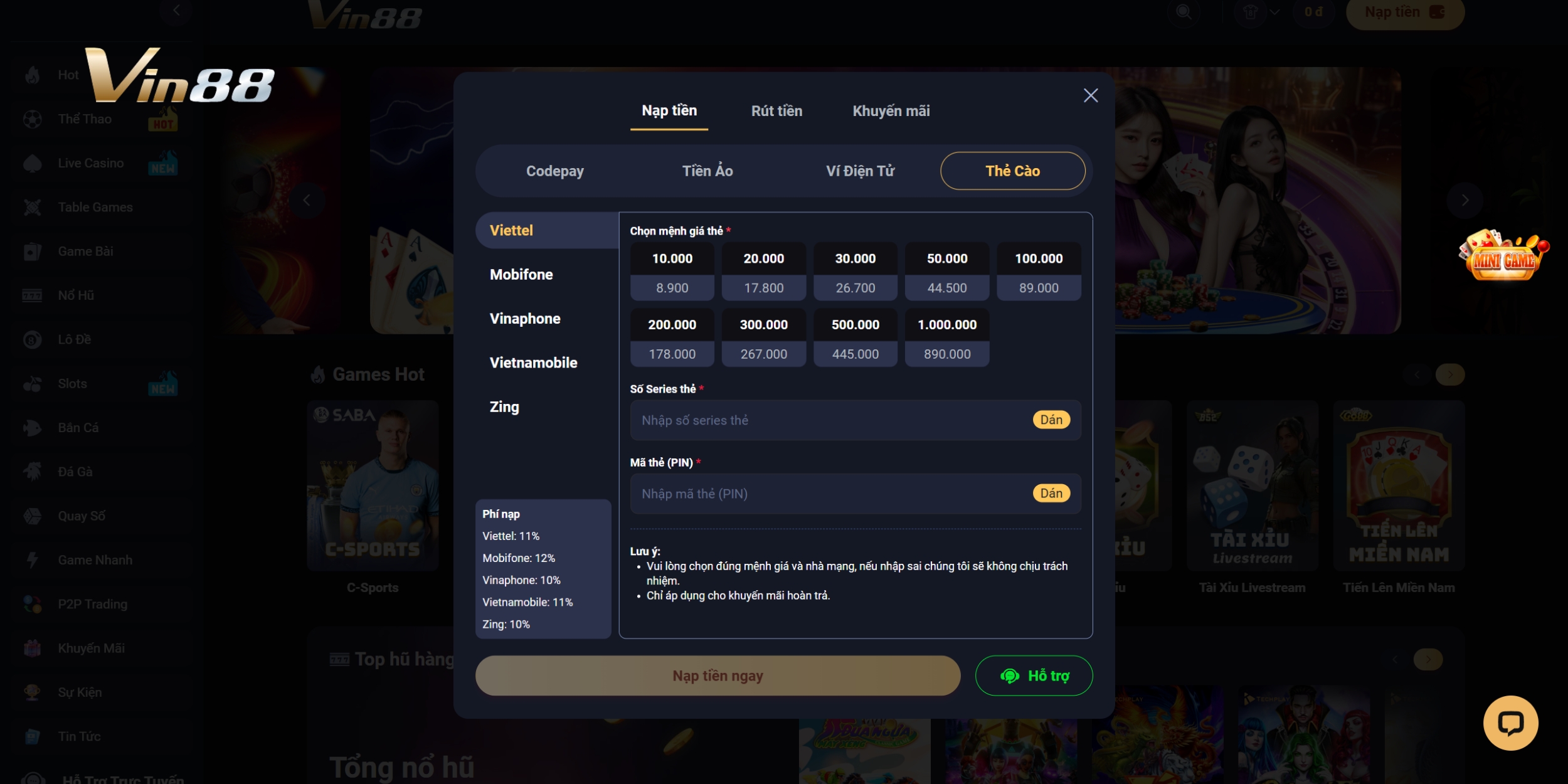
Task: Open the Tiến Lên Miền Nam thumbnail
Action: coord(1399,486)
